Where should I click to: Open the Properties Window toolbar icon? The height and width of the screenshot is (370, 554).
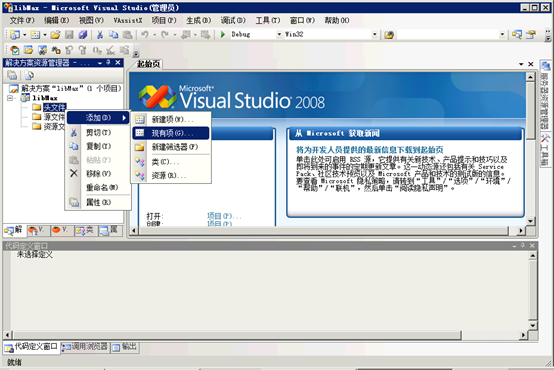click(531, 34)
